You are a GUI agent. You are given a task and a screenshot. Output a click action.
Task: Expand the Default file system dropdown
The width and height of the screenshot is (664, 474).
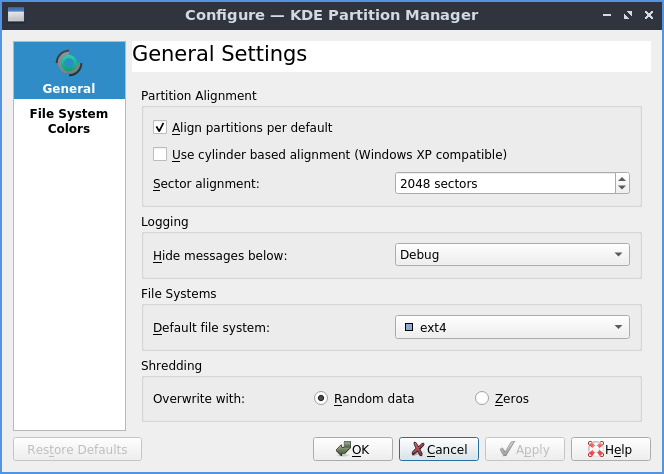tap(512, 327)
